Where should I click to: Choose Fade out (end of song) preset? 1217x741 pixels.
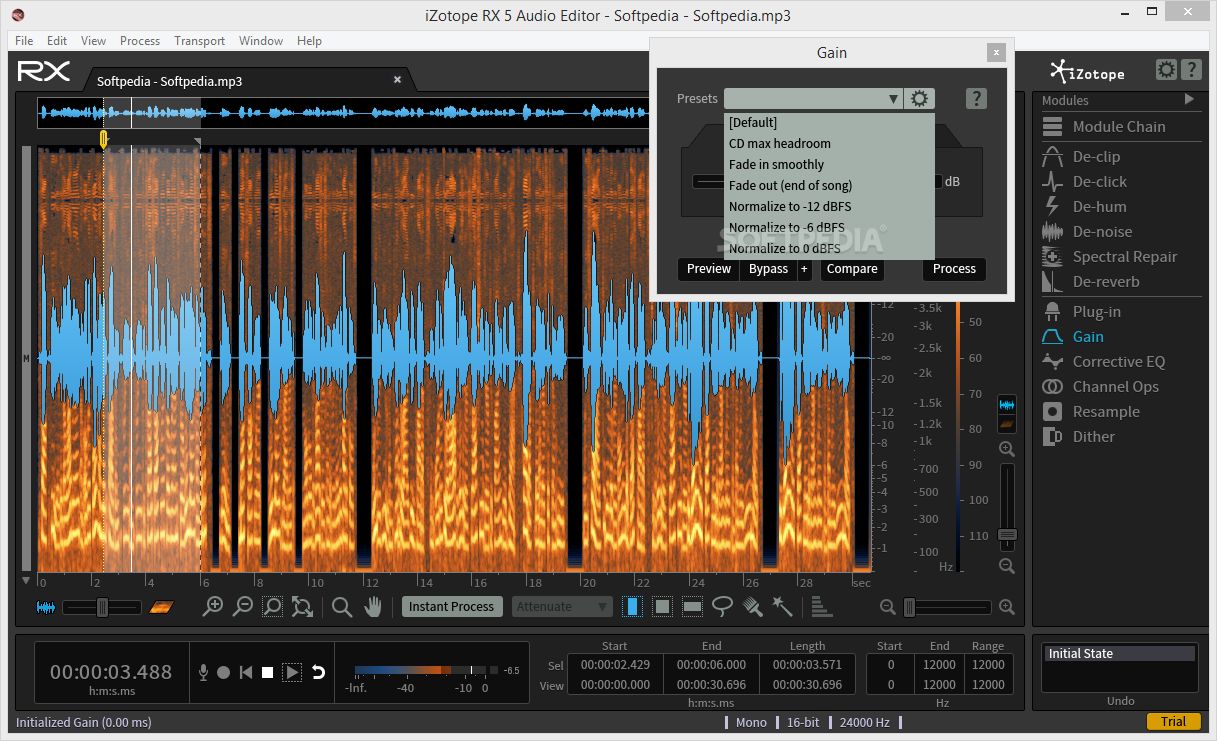829,185
